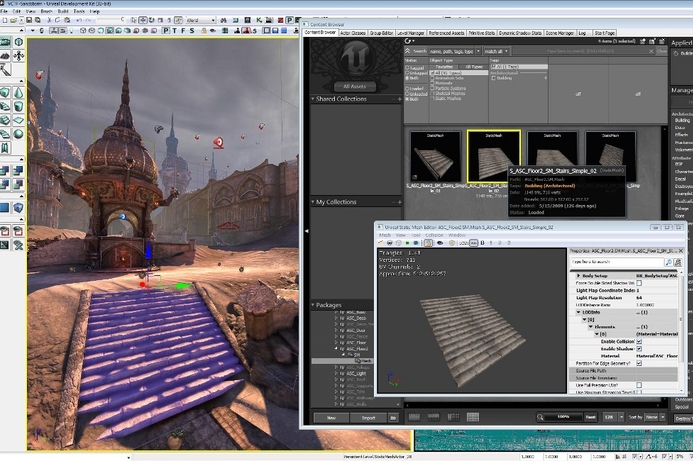
Task: Toggle Enable Shadow checkbox
Action: point(639,349)
